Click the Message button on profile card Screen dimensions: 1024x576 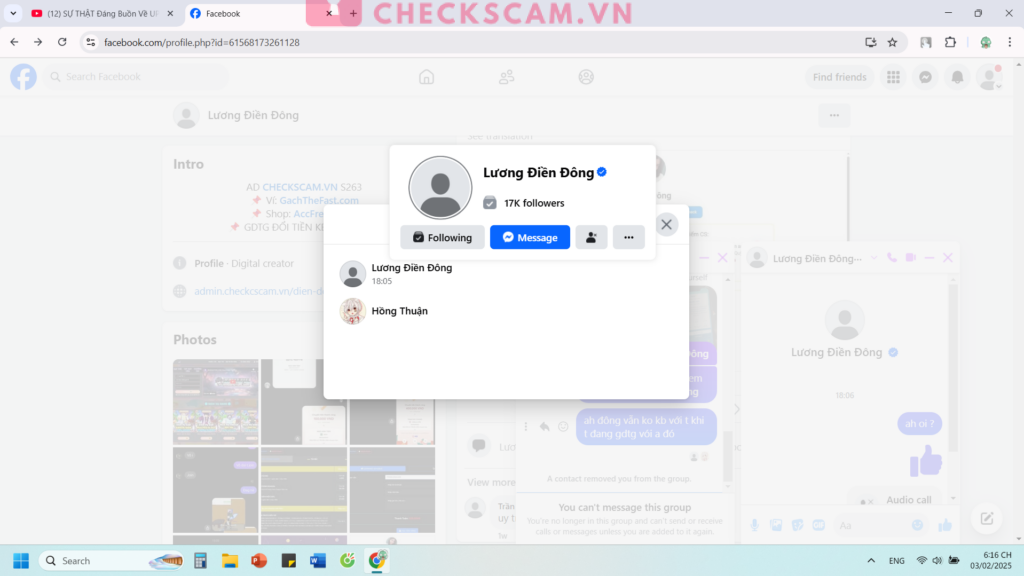(x=530, y=237)
